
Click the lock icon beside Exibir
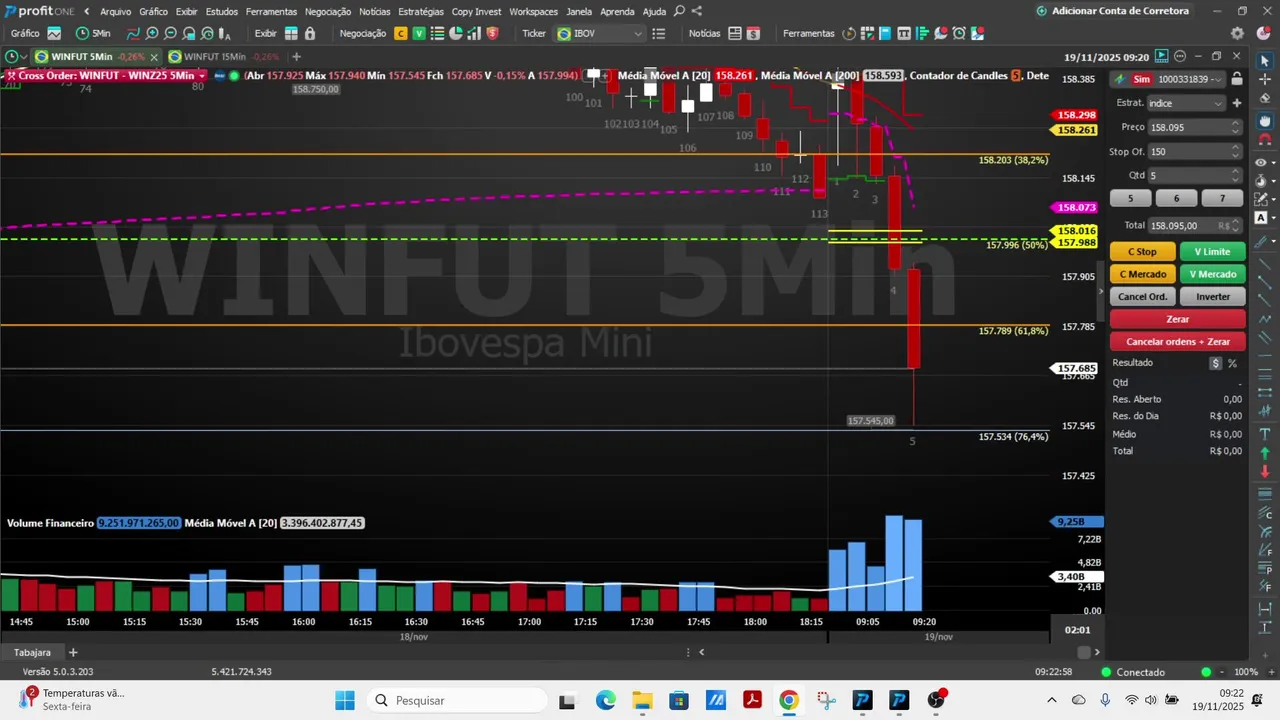click(310, 33)
